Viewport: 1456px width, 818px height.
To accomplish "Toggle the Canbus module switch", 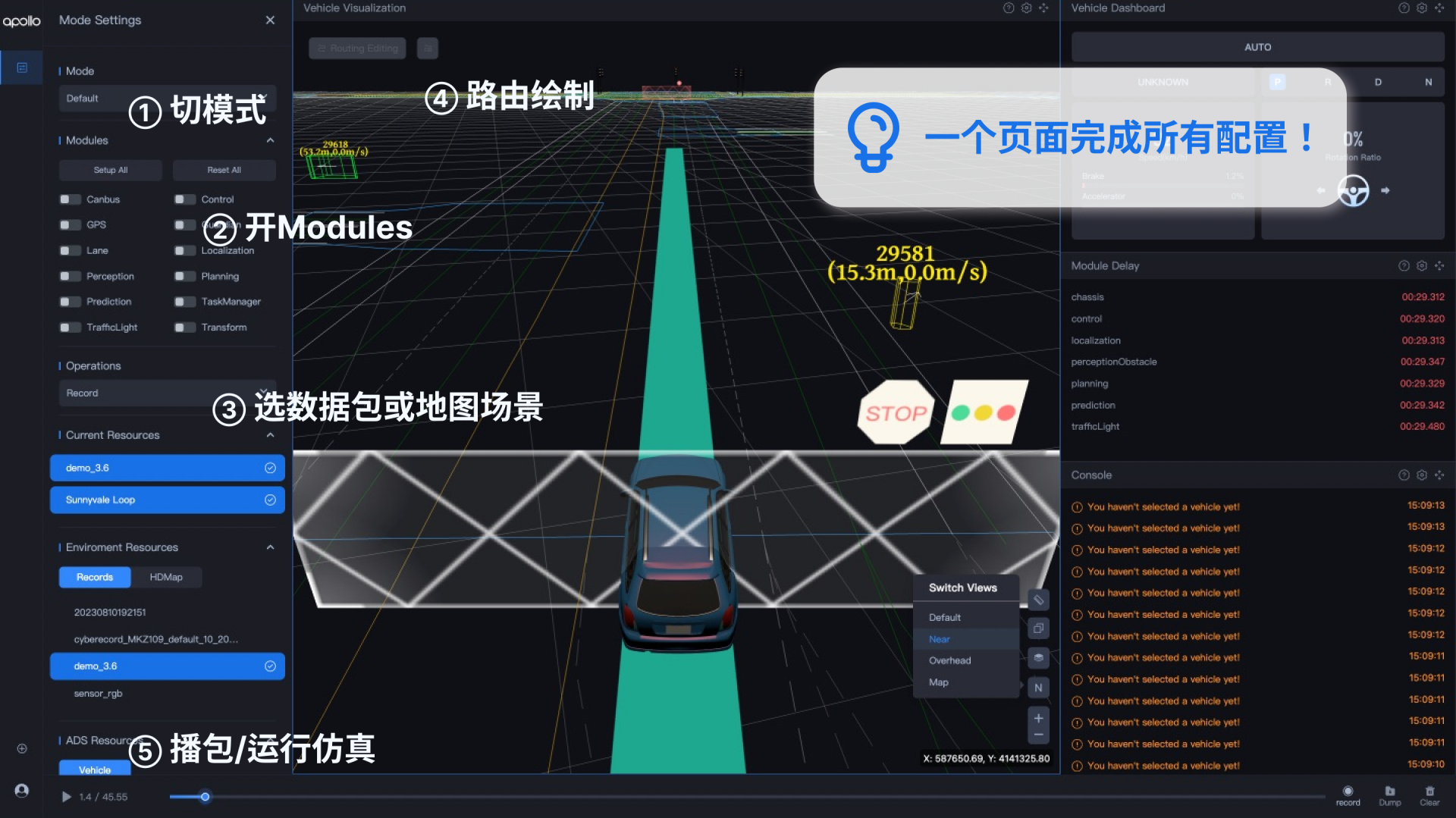I will (x=70, y=199).
